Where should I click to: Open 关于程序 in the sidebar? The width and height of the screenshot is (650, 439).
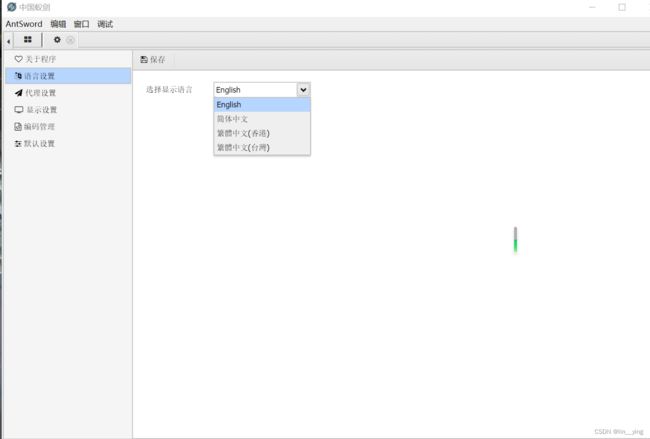(x=68, y=59)
